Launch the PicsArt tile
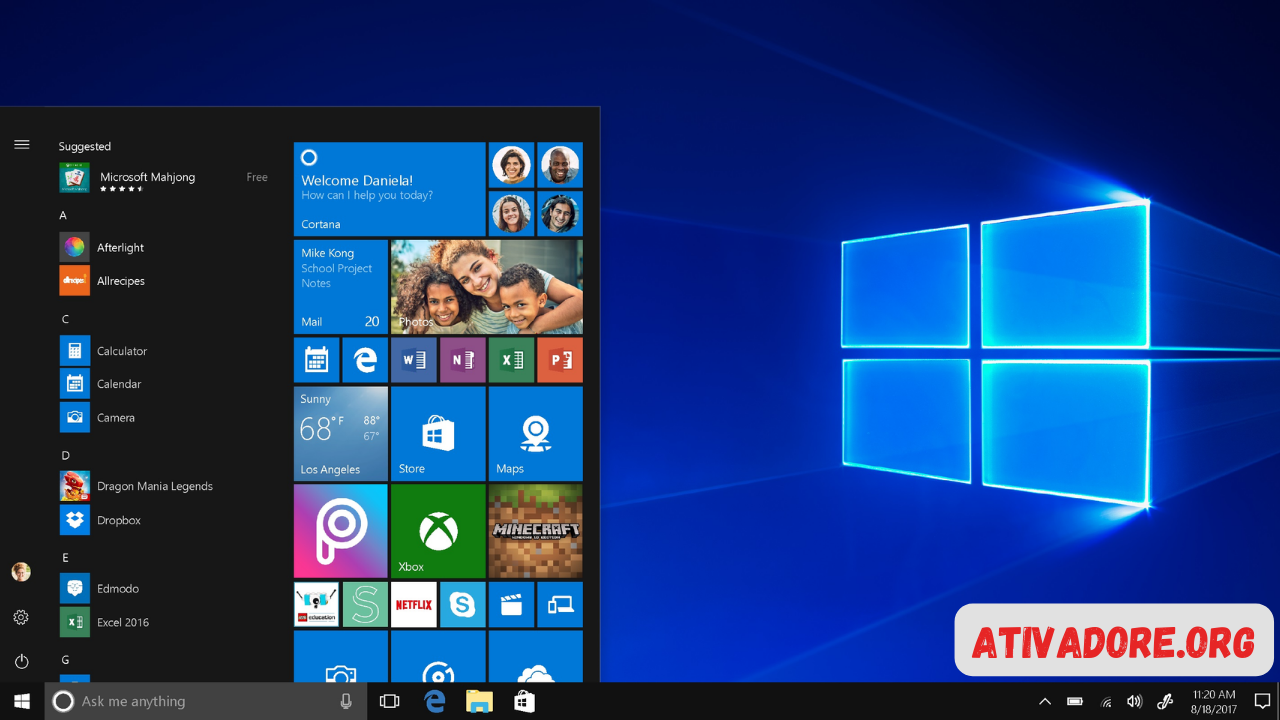This screenshot has height=720, width=1280. [x=340, y=531]
